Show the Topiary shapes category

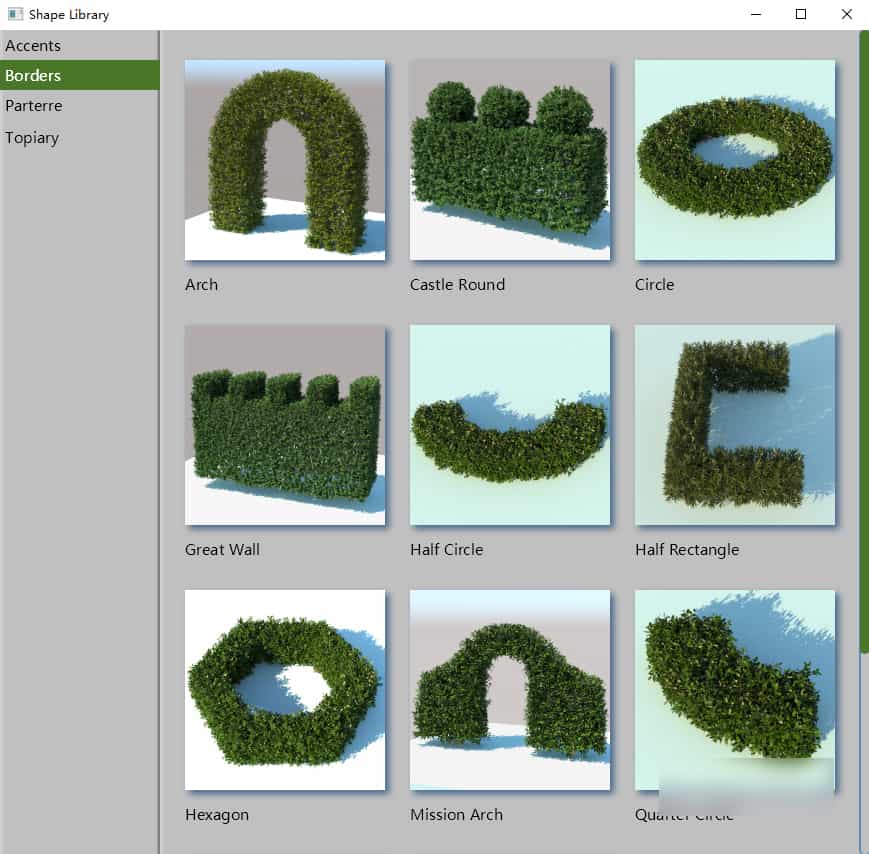point(32,138)
